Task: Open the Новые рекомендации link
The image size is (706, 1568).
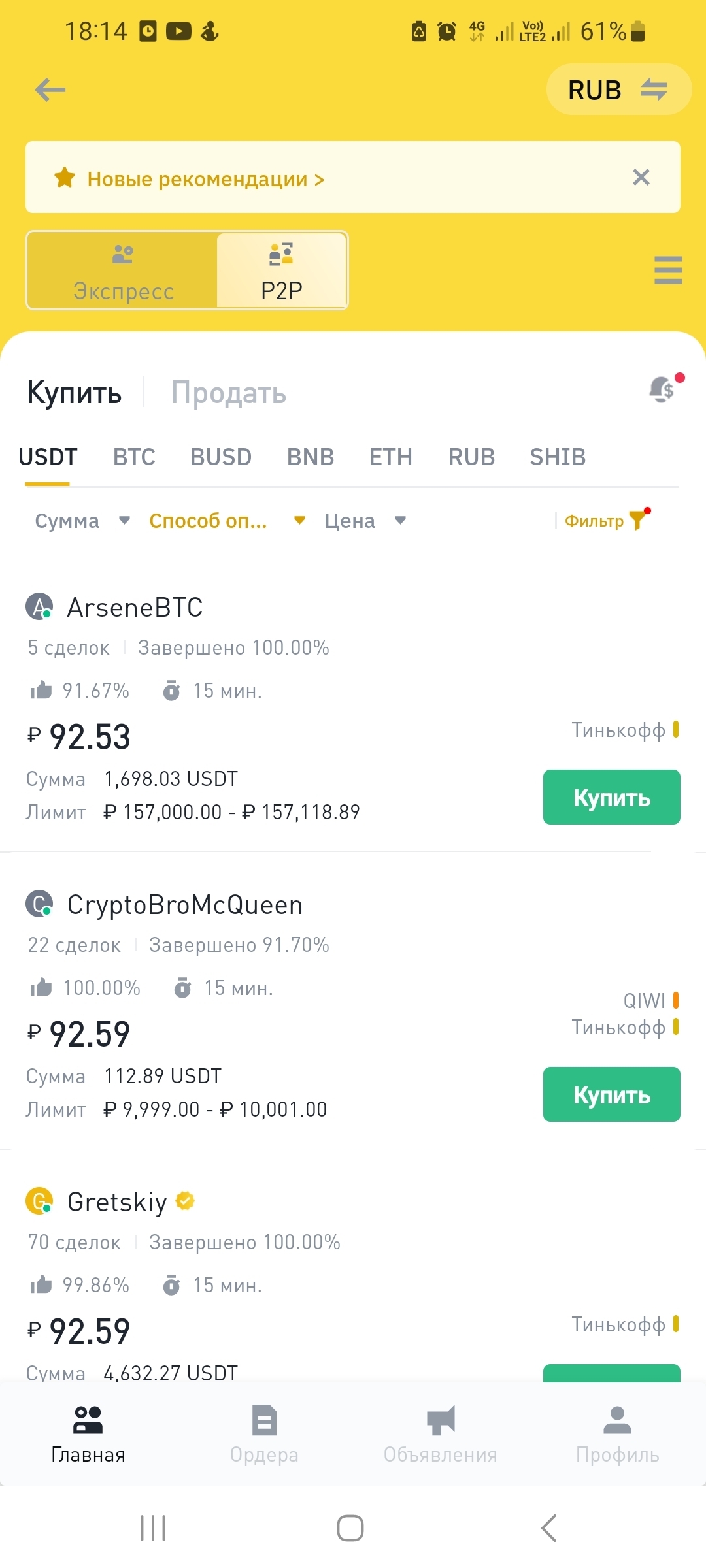Action: (205, 179)
